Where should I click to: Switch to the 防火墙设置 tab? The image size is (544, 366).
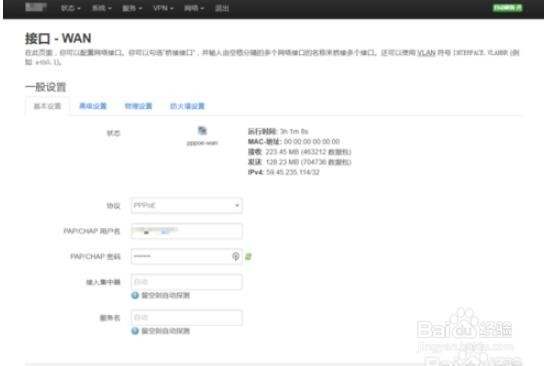187,106
